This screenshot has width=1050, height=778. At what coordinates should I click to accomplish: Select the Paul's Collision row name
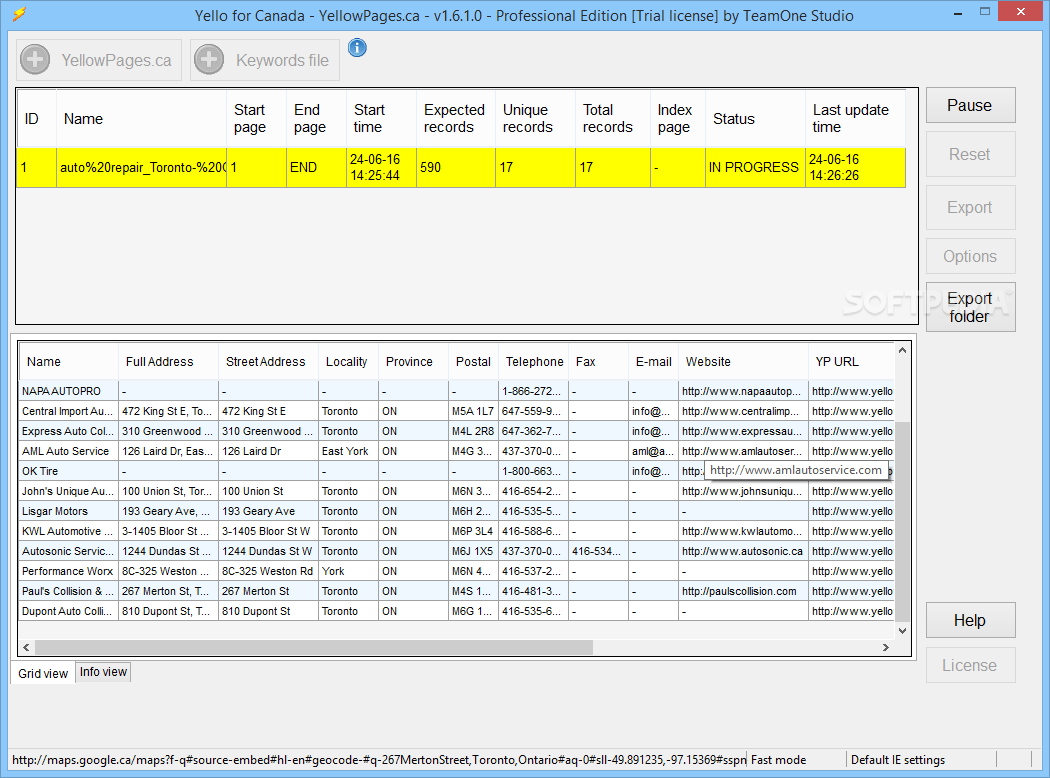[x=67, y=591]
